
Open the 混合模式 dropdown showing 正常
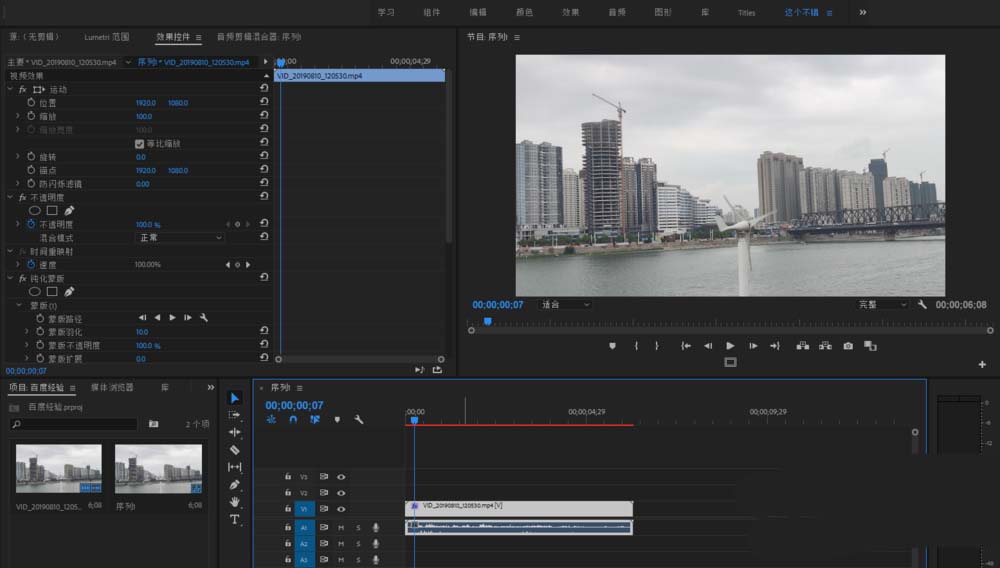pyautogui.click(x=180, y=238)
